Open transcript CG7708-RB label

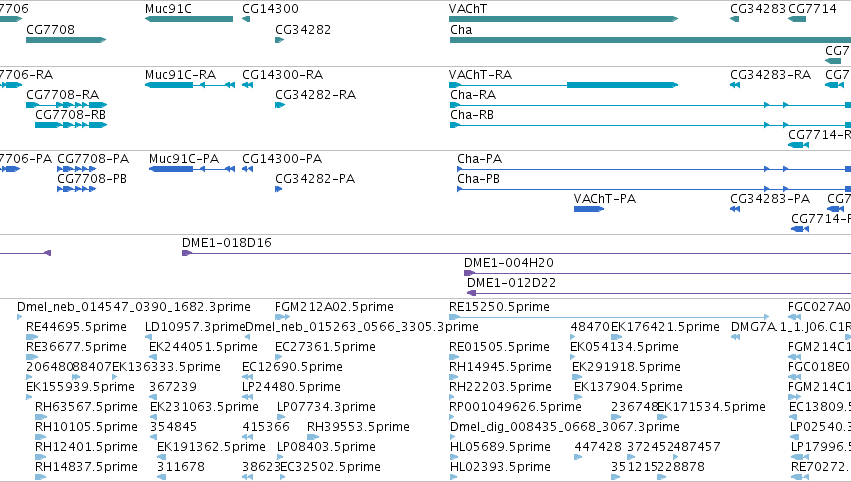click(x=71, y=115)
